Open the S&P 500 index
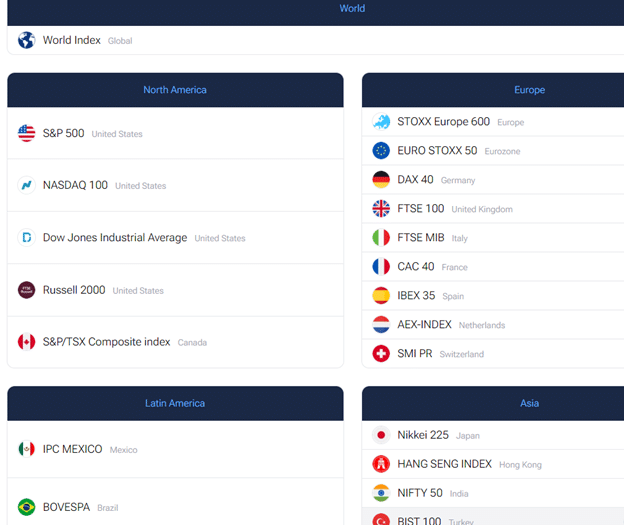 [x=64, y=133]
